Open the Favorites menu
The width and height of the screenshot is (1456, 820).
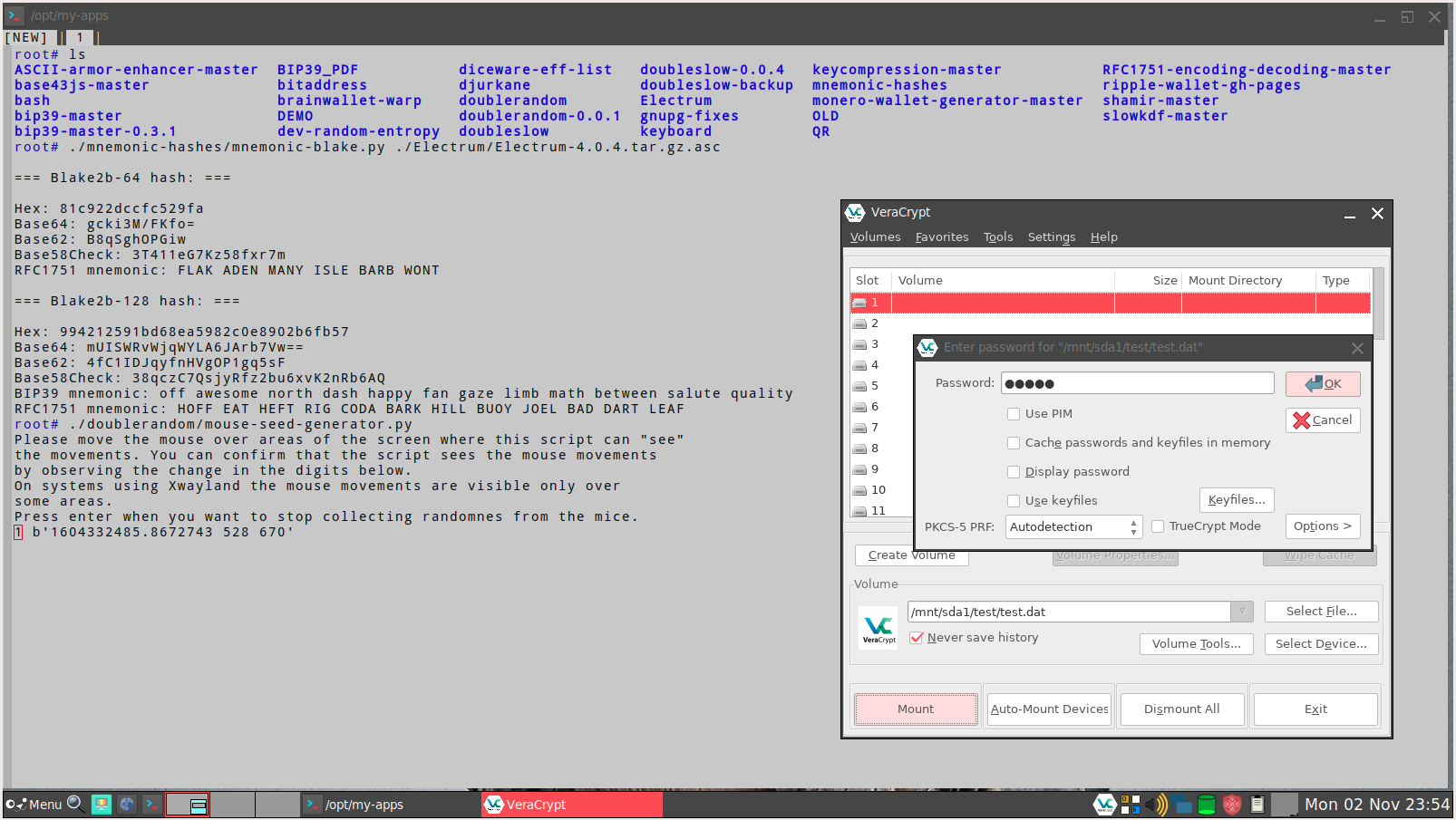[941, 237]
